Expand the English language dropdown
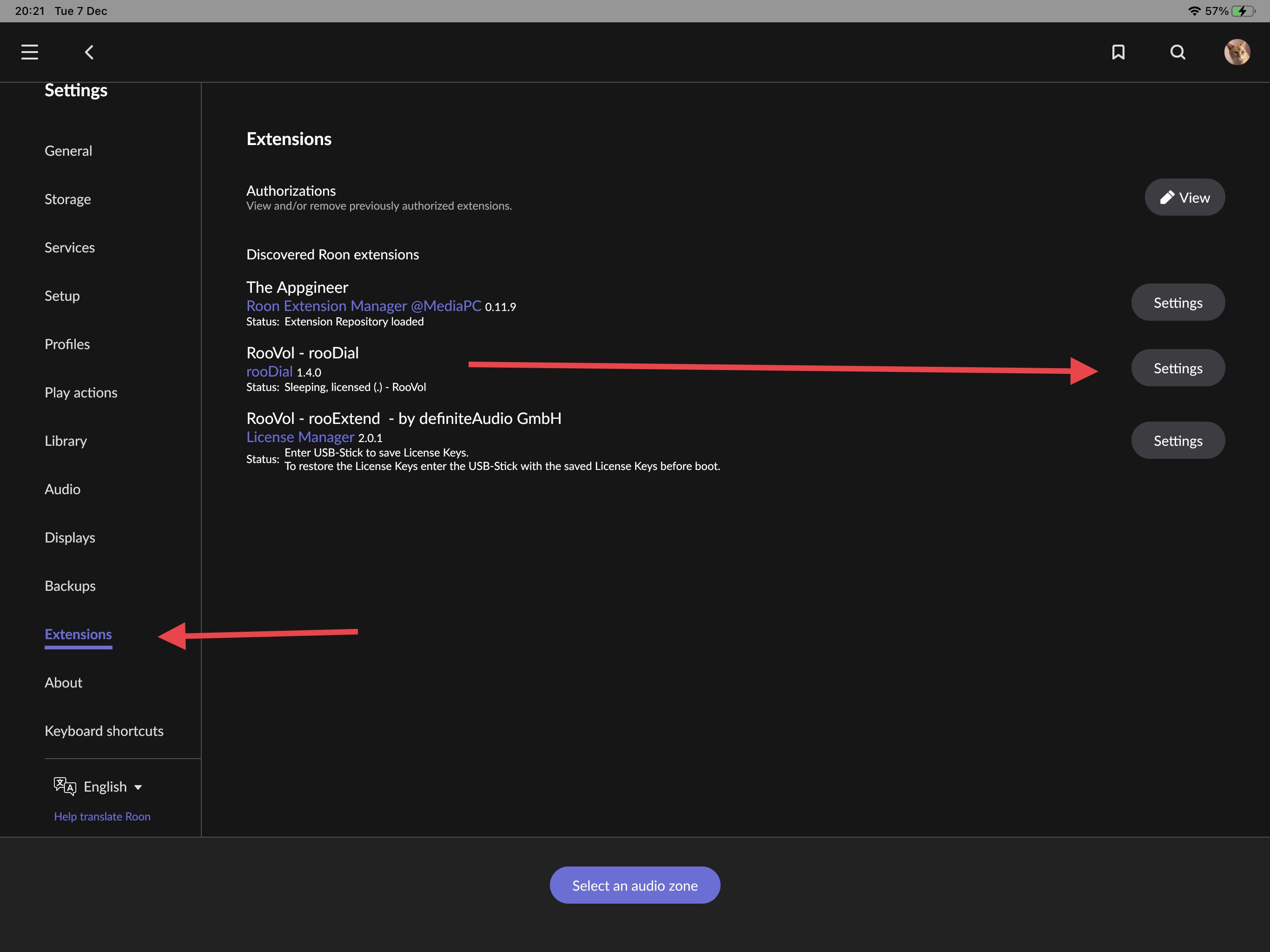Screen dimensions: 1270x952 [x=113, y=787]
